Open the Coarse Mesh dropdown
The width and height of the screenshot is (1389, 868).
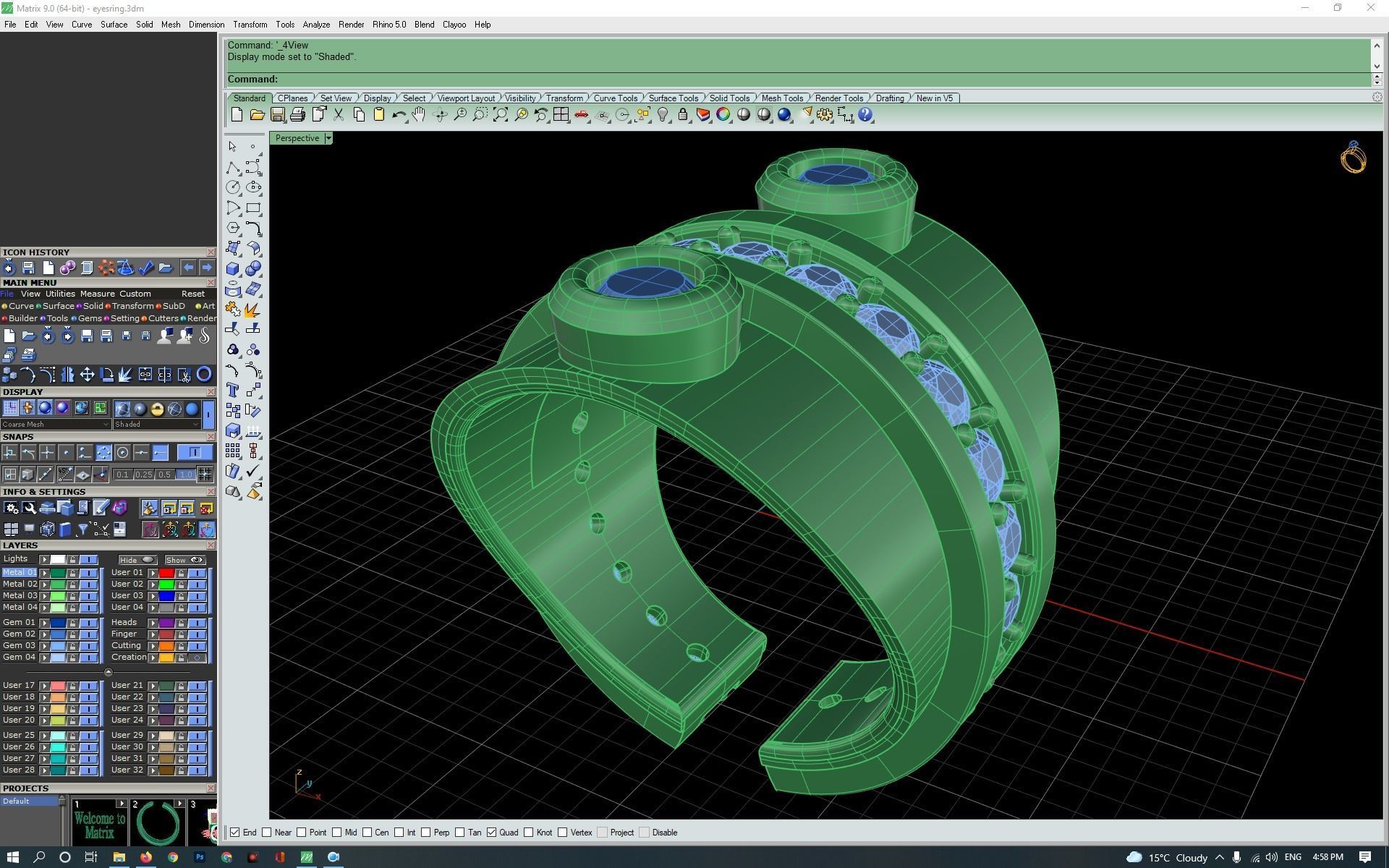click(x=106, y=425)
